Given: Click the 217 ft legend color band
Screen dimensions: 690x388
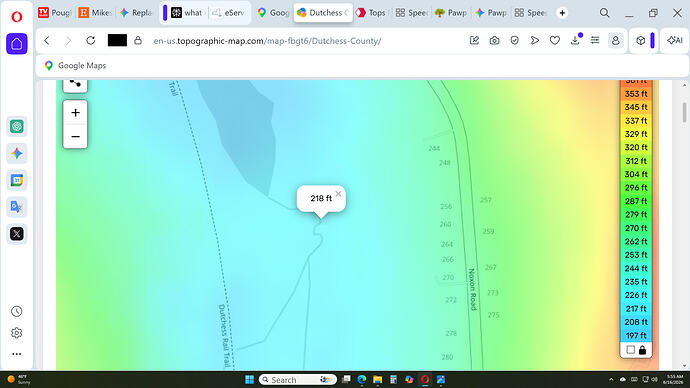Looking at the screenshot, I should (636, 308).
